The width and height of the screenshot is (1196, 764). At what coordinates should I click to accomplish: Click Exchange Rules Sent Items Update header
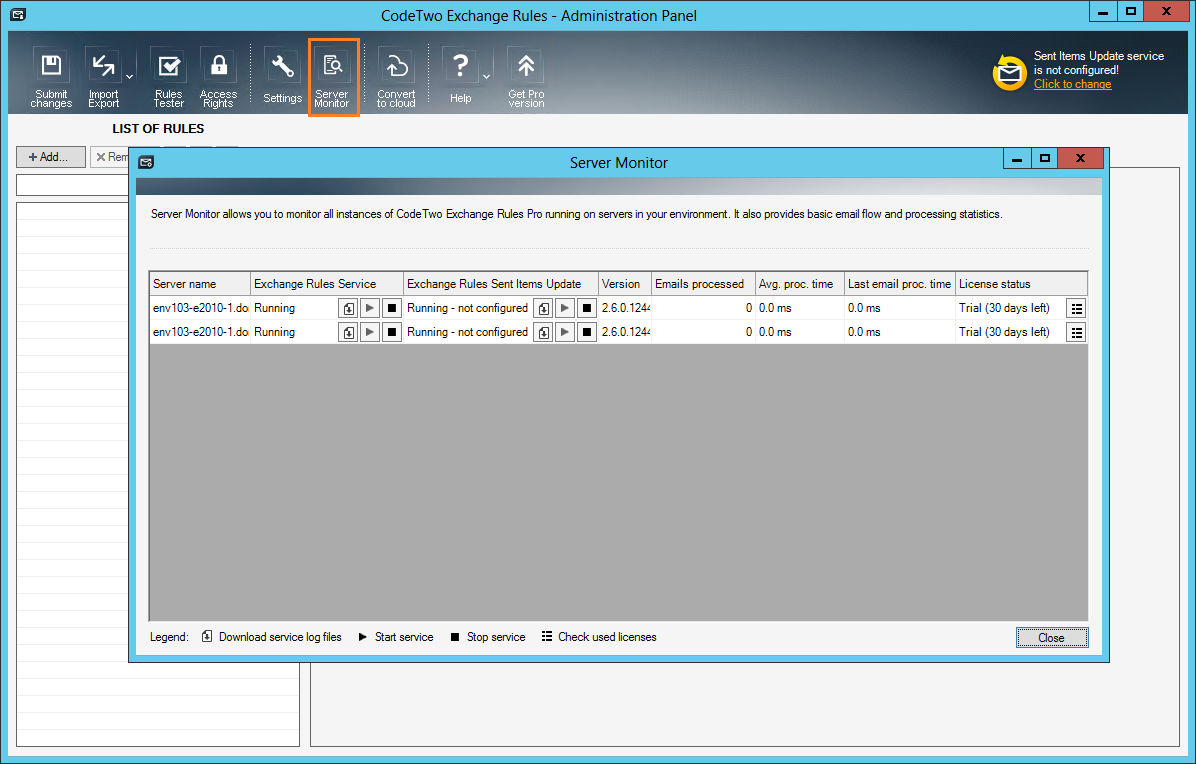[x=500, y=284]
